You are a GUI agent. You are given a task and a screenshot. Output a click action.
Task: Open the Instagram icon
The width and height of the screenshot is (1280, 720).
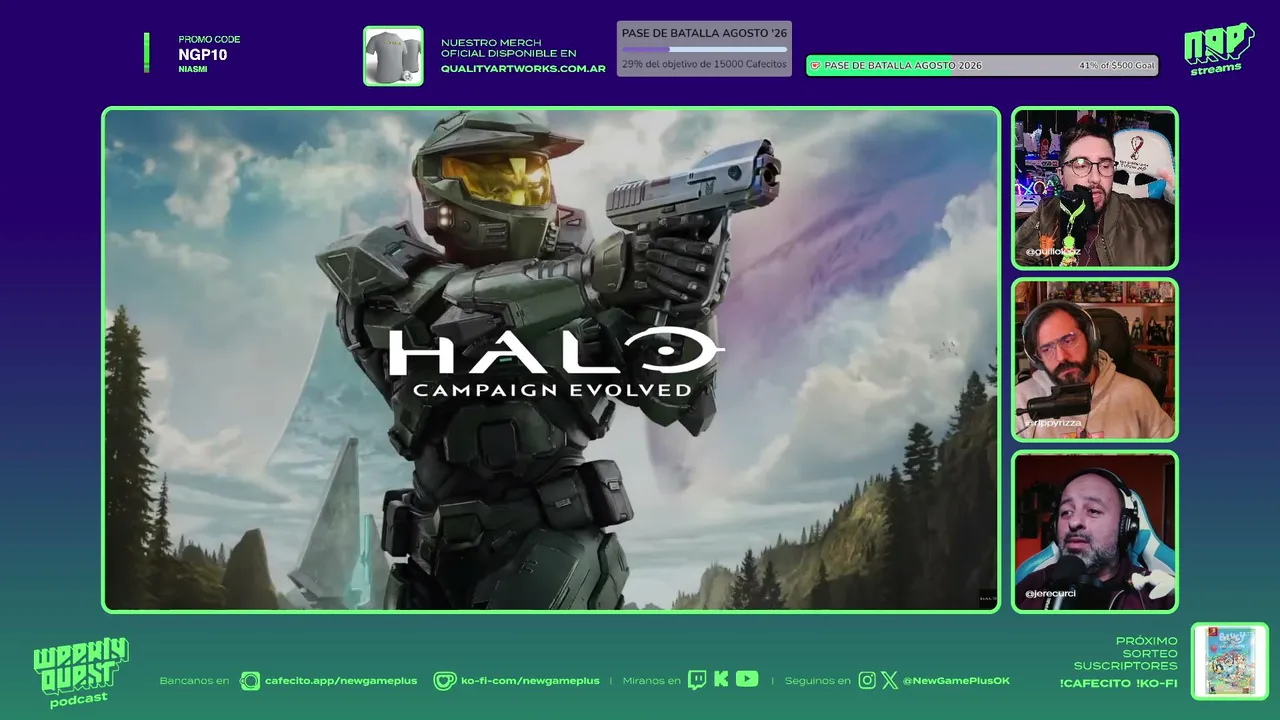pyautogui.click(x=867, y=681)
